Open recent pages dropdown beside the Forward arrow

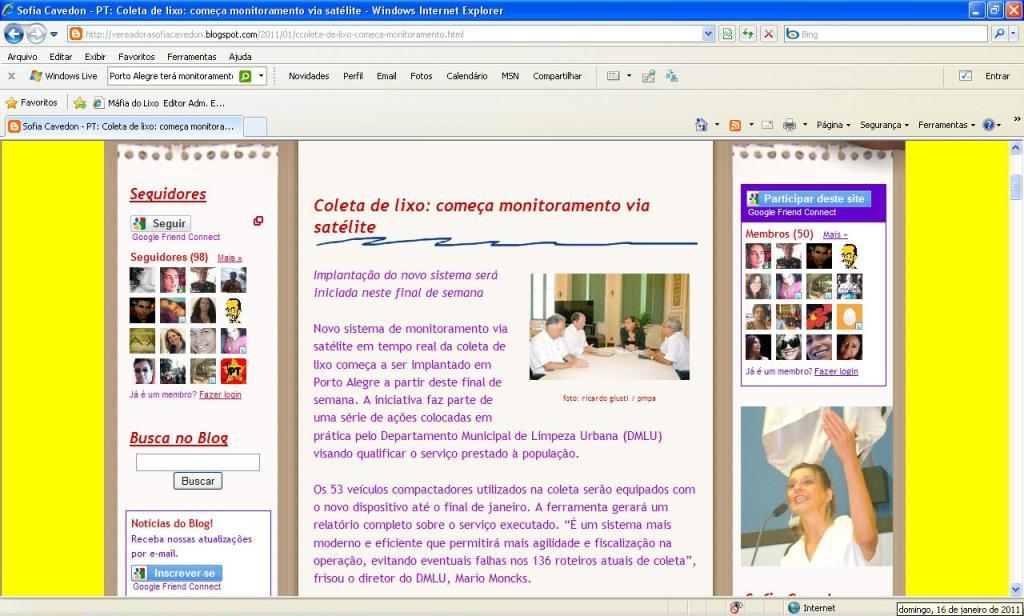54,34
